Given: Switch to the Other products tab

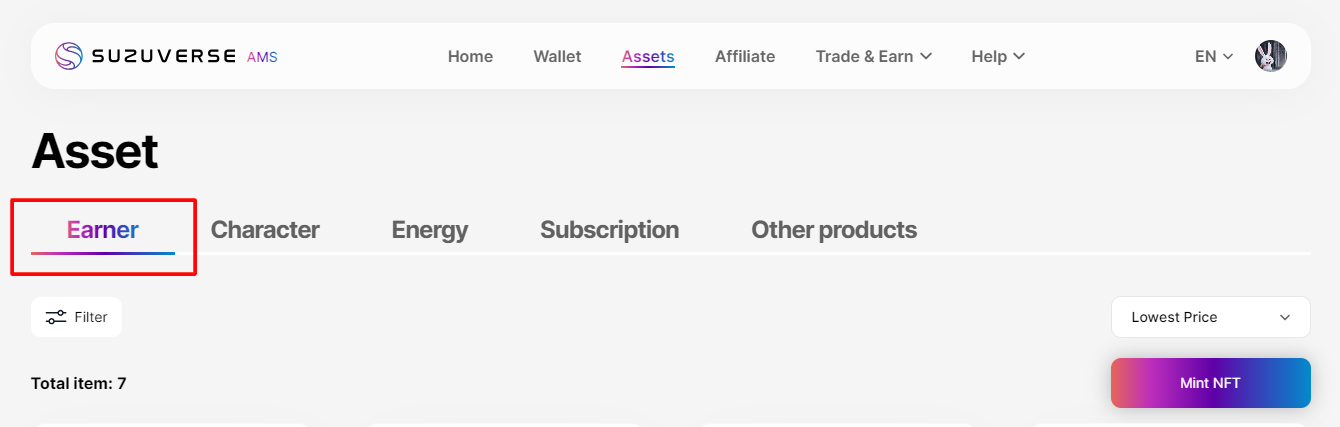Looking at the screenshot, I should click(x=834, y=230).
